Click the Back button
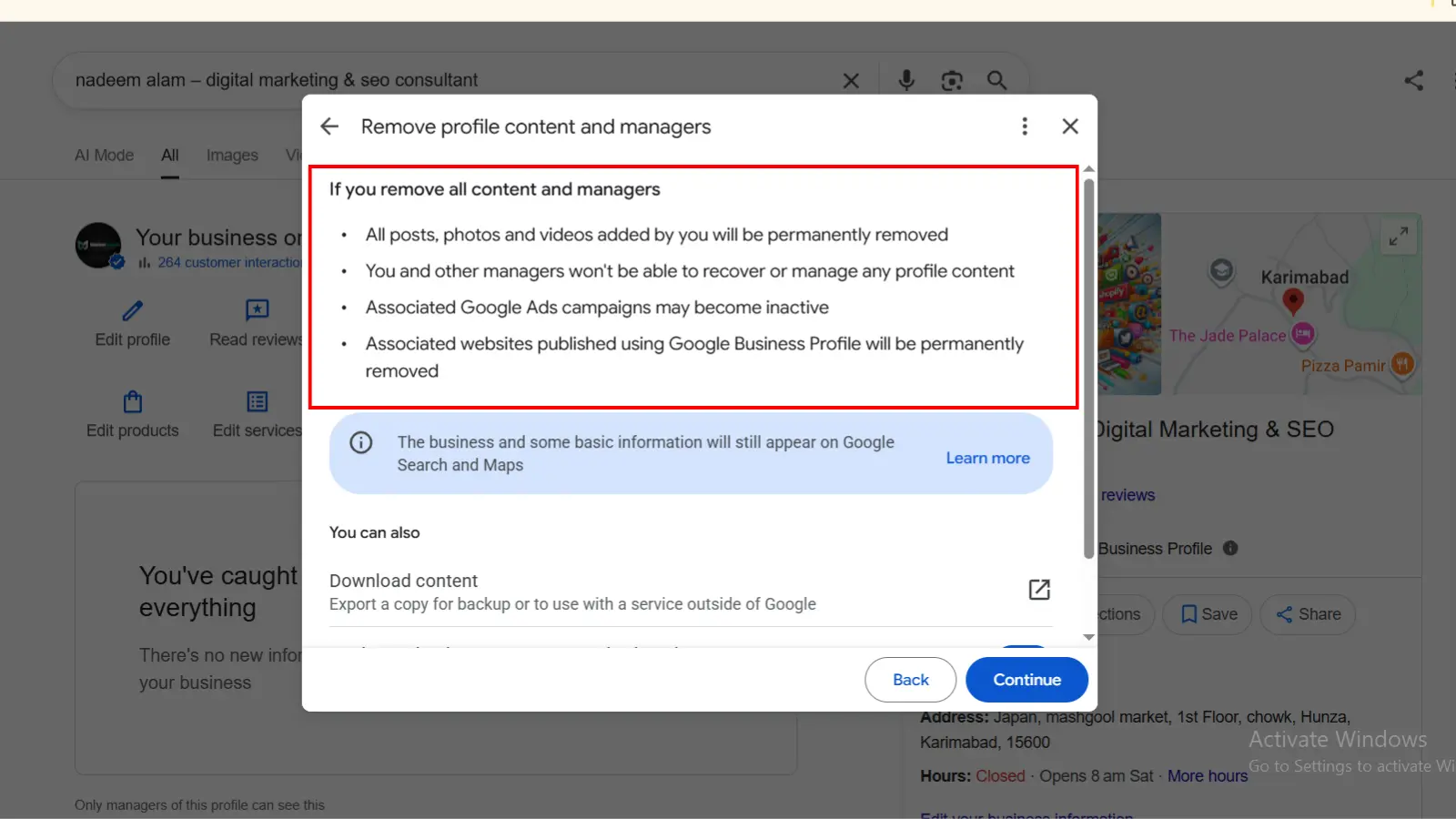 point(910,680)
